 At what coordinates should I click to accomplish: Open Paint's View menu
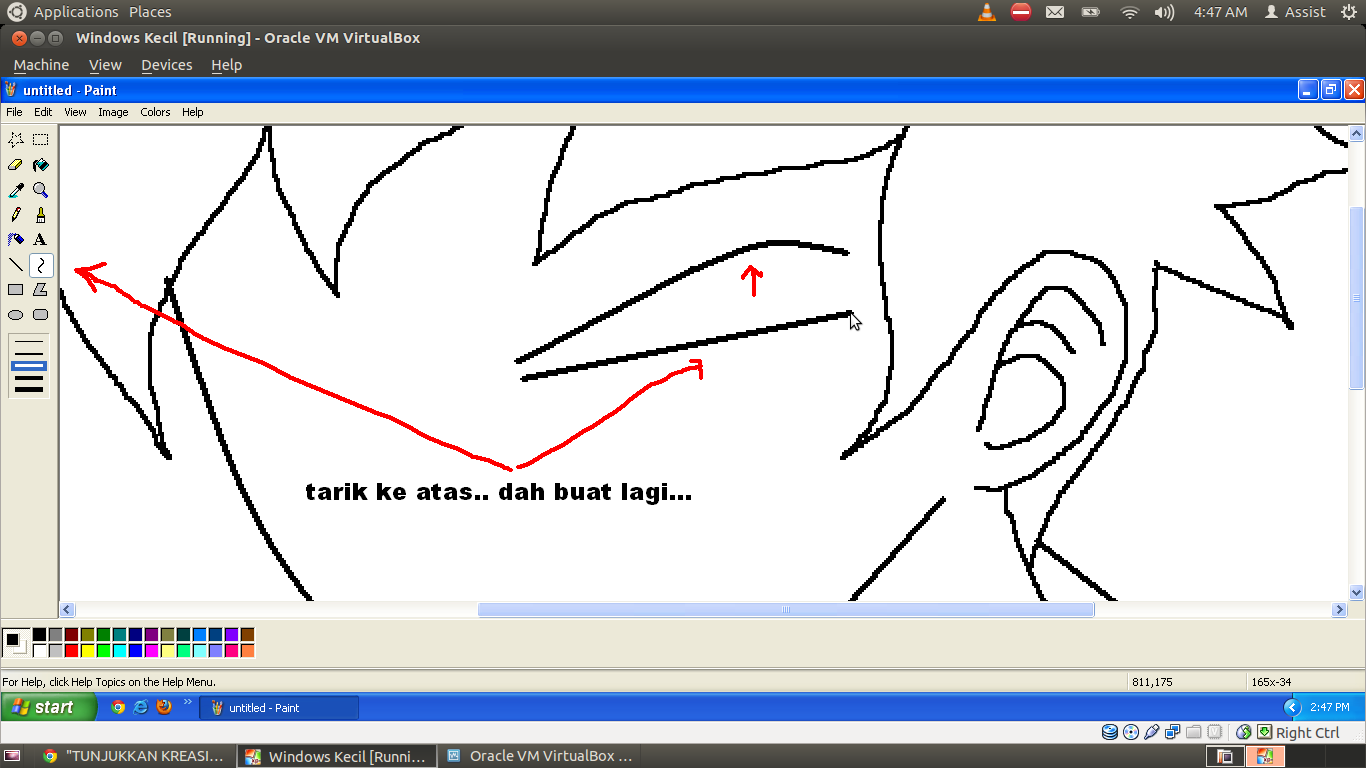point(75,112)
